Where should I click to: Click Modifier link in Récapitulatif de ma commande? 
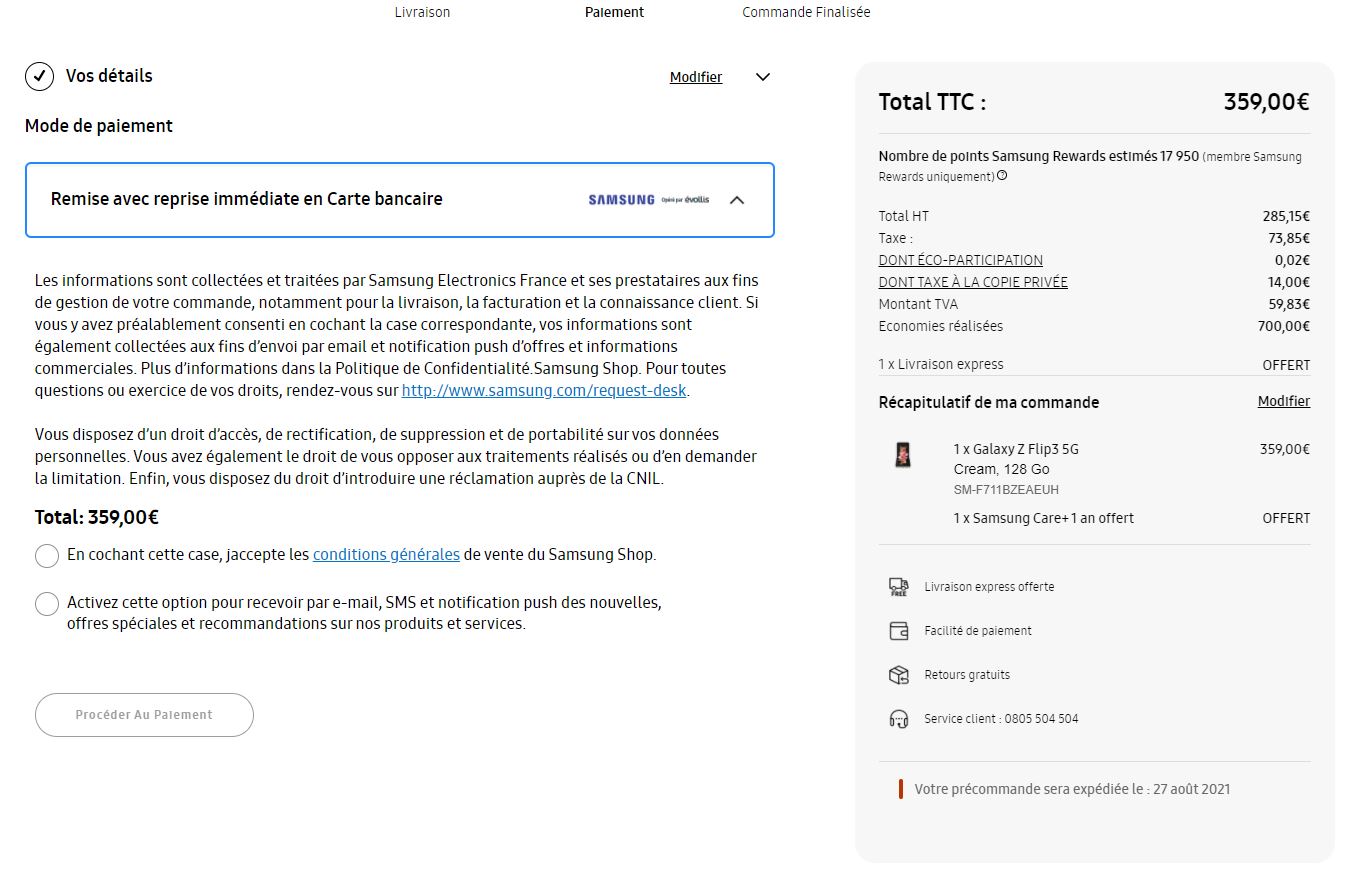click(1284, 401)
